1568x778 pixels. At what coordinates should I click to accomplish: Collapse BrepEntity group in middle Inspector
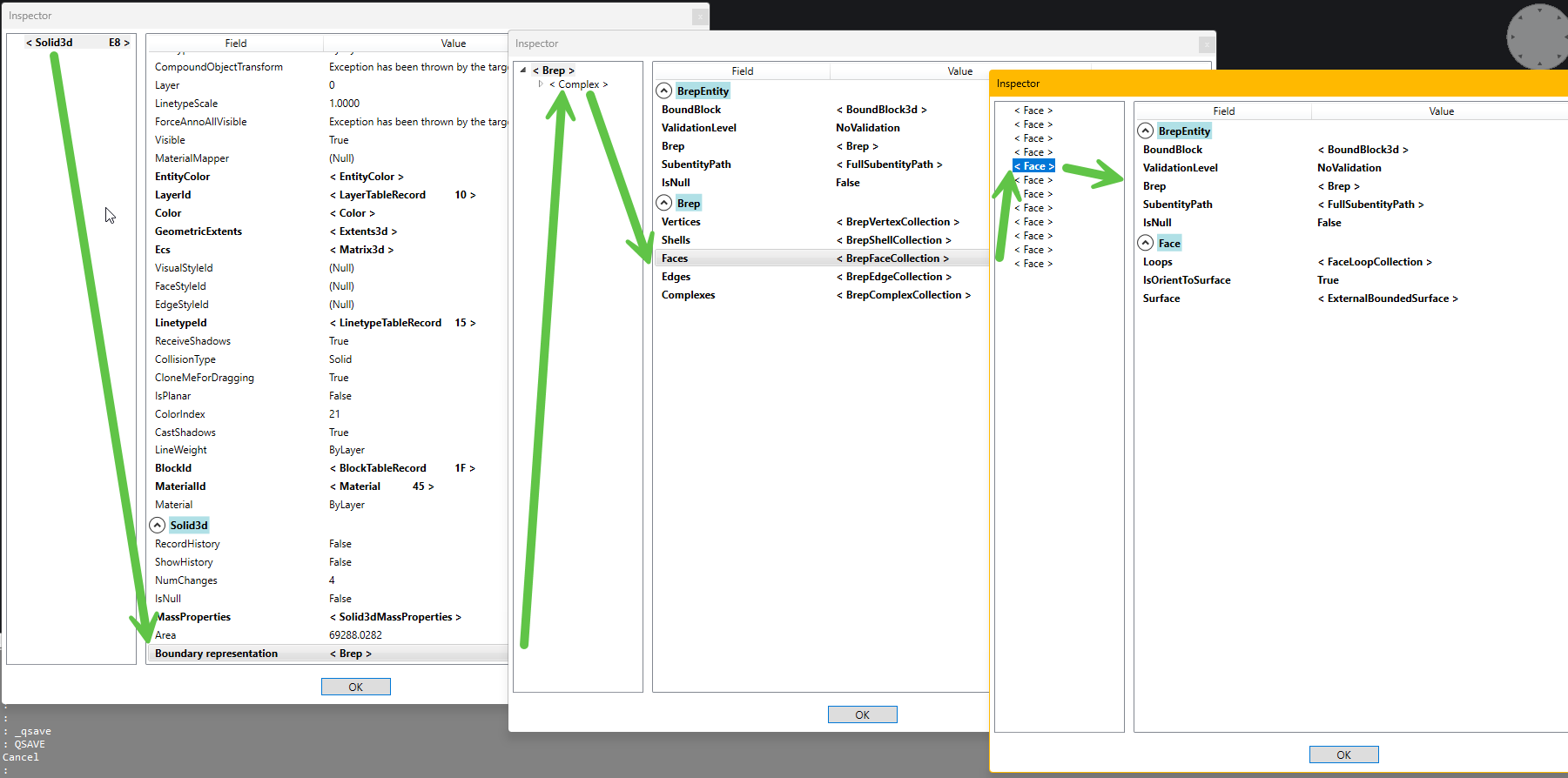664,91
